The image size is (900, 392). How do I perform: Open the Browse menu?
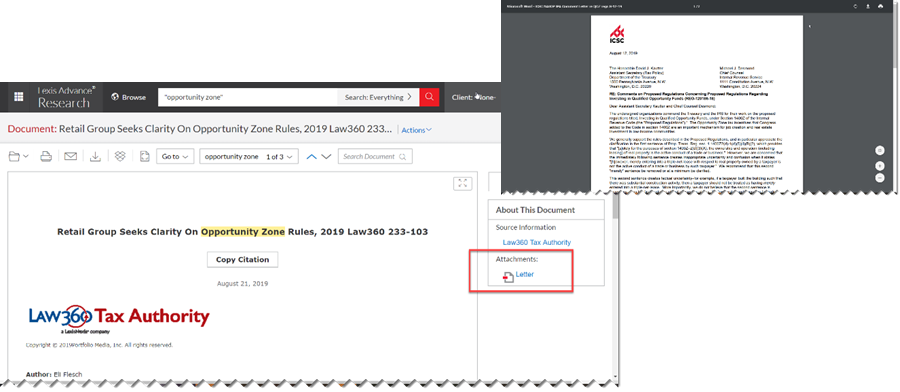[x=129, y=97]
